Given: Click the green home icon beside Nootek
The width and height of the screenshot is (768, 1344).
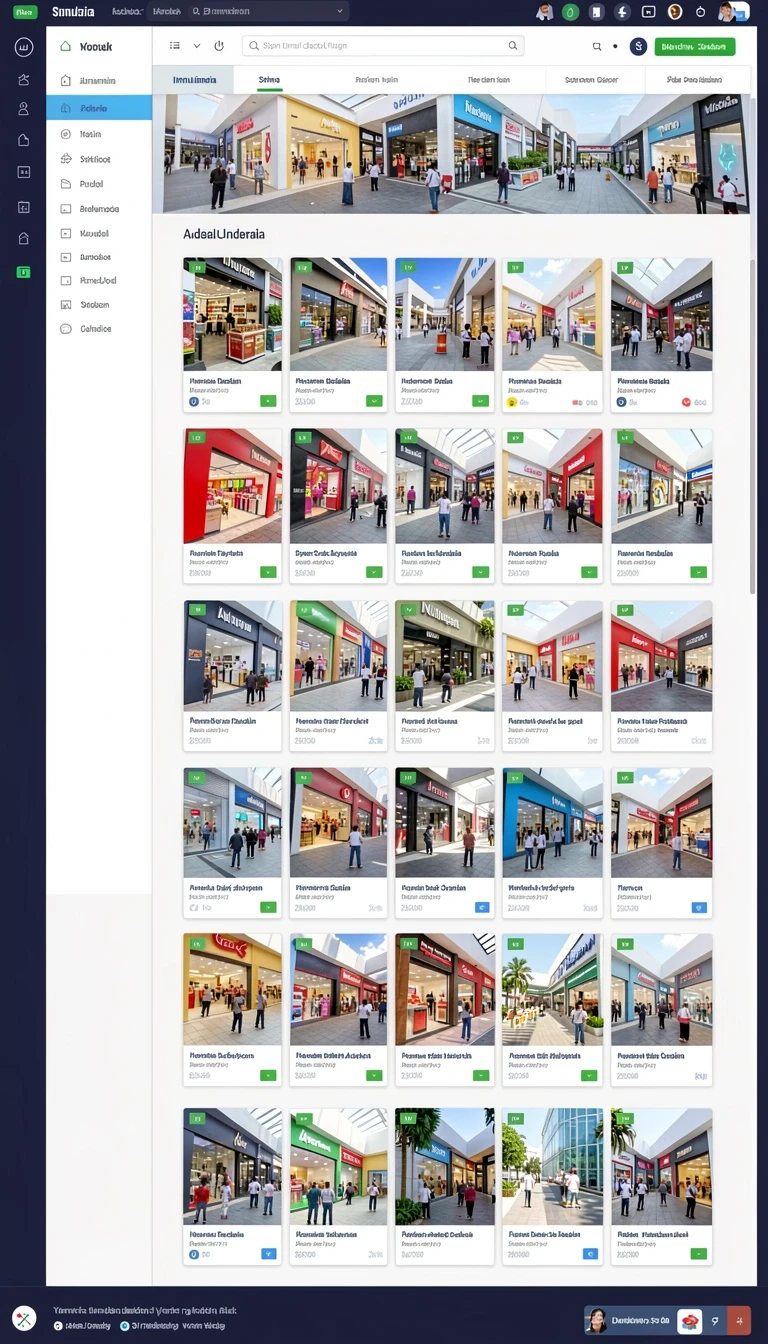Looking at the screenshot, I should [66, 46].
